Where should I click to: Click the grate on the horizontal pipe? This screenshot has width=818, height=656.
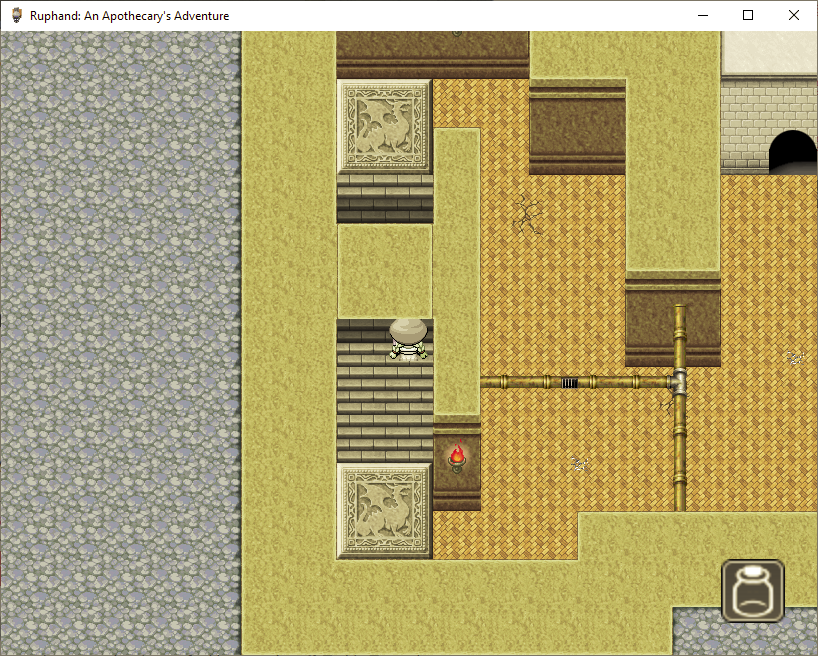[x=569, y=383]
